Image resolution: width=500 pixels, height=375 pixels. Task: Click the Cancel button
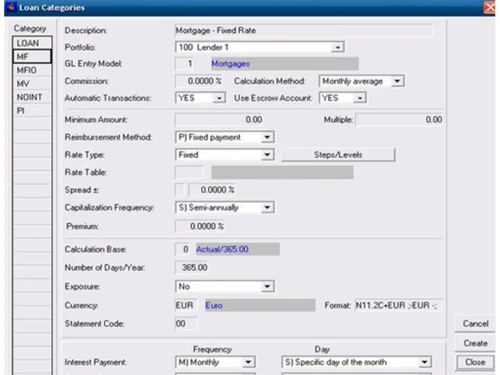[x=475, y=324]
